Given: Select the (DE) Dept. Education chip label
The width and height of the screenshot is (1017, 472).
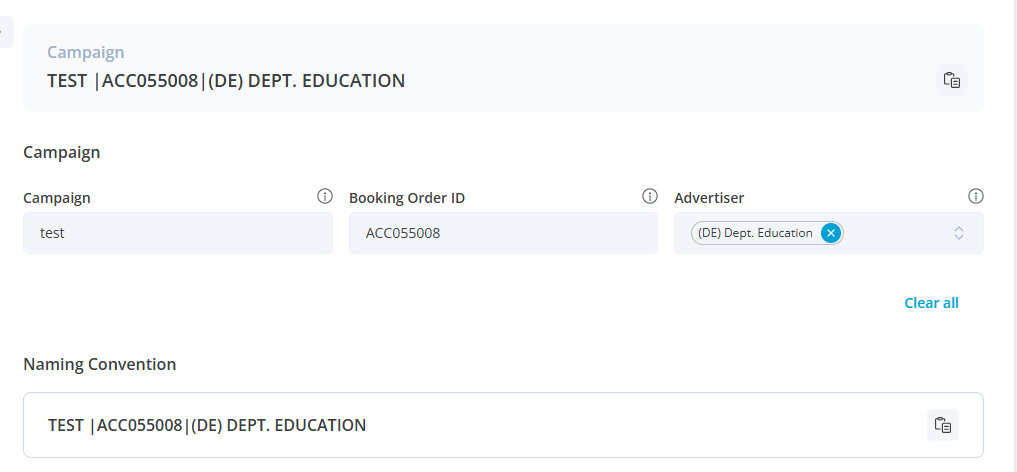Looking at the screenshot, I should click(x=755, y=233).
